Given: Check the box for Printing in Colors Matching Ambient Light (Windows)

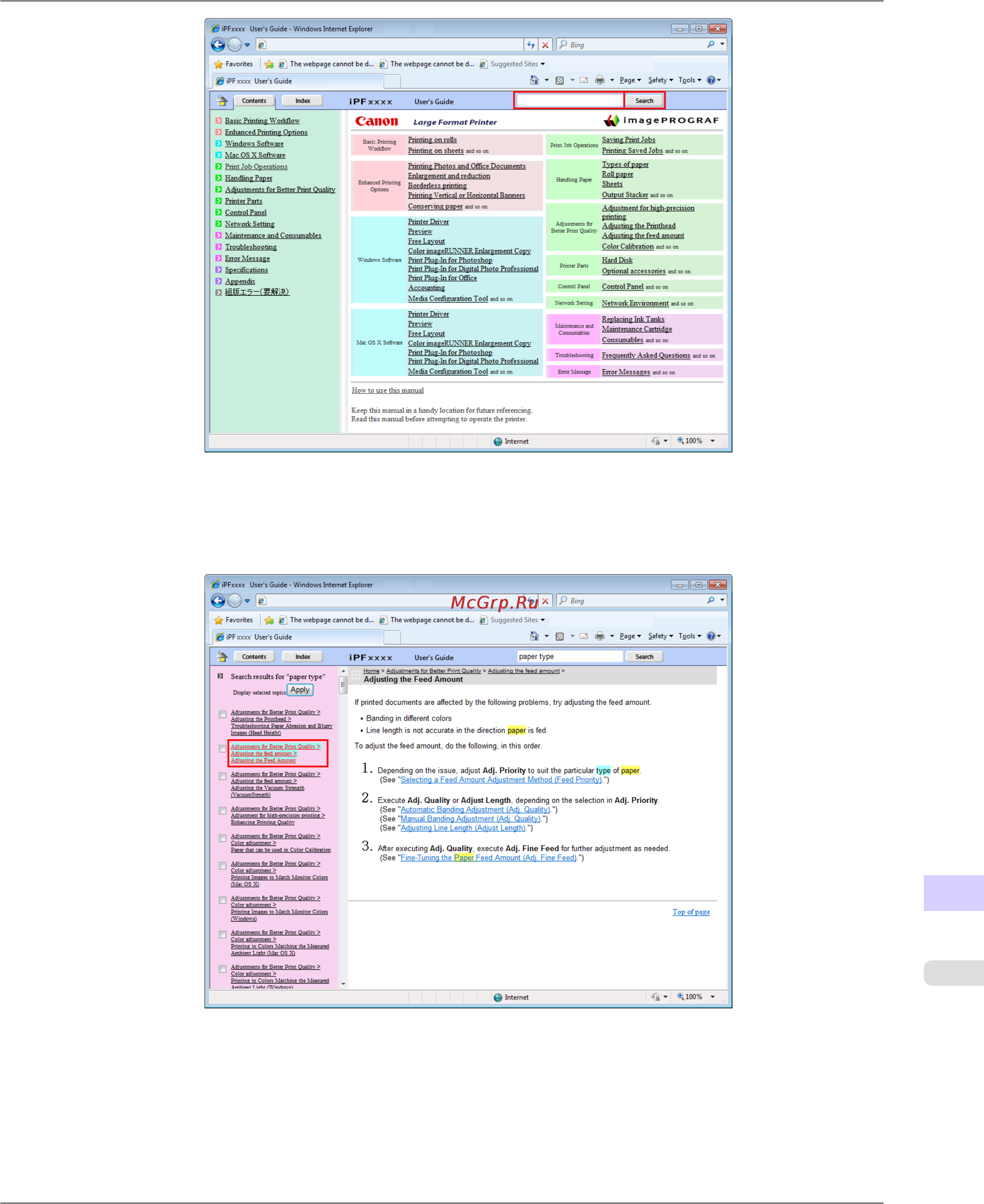Looking at the screenshot, I should point(223,969).
